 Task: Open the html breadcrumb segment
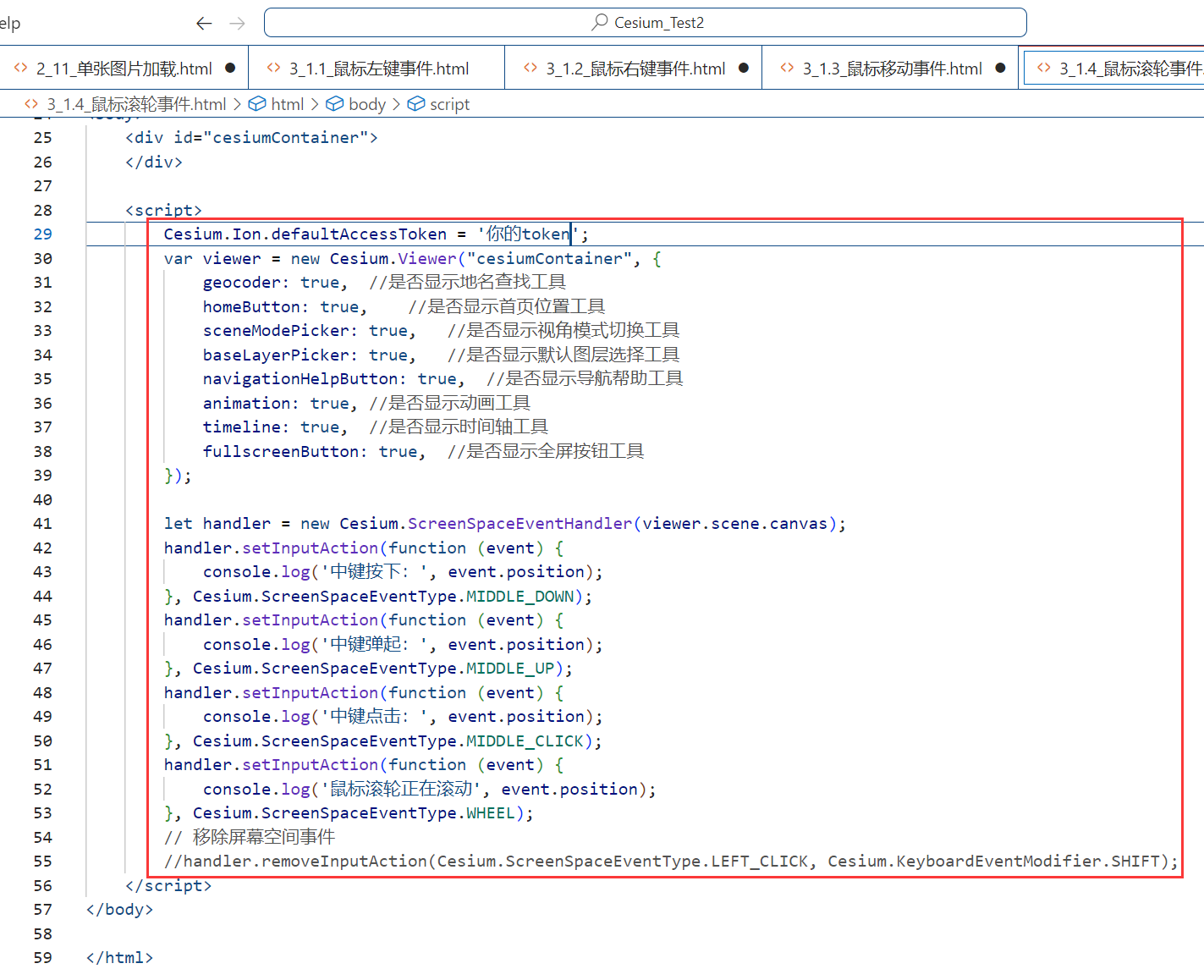pyautogui.click(x=287, y=104)
